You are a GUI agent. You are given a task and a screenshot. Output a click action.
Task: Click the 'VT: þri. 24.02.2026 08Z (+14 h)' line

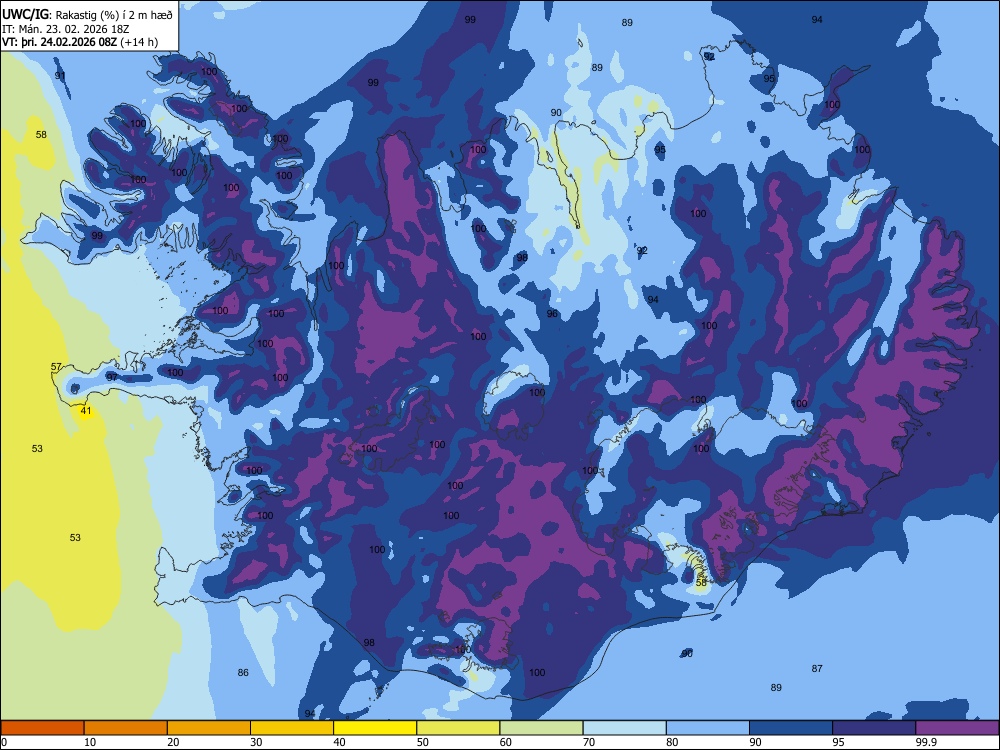pos(80,43)
